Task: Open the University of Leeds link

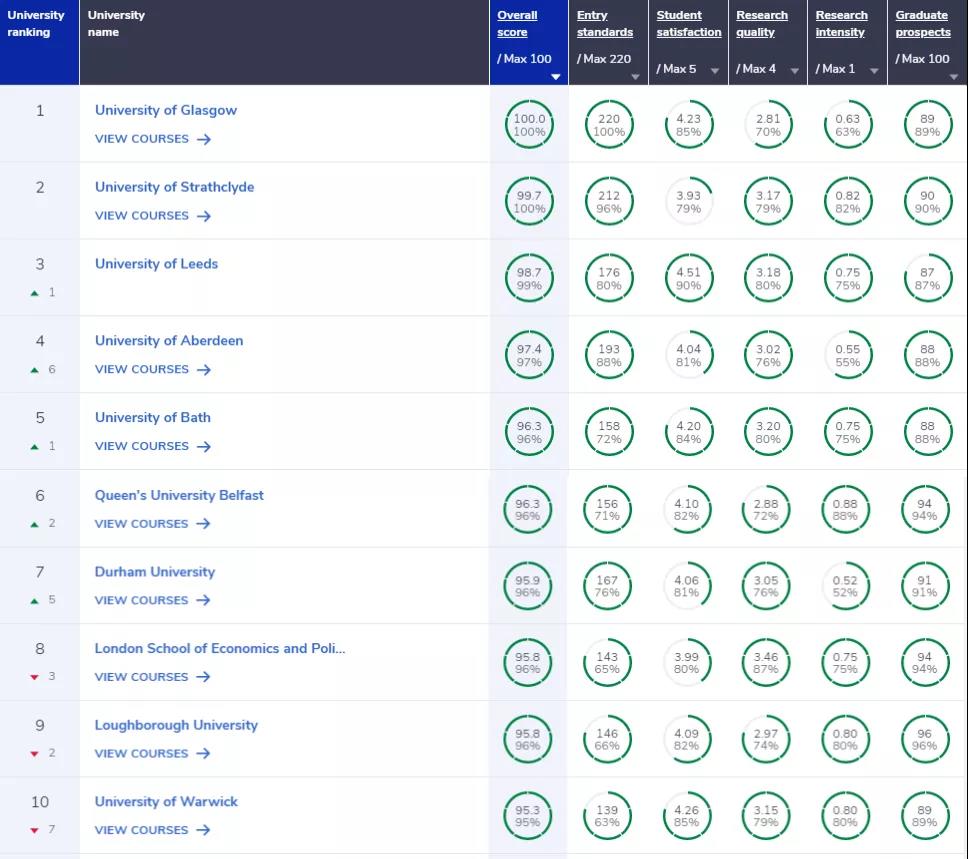Action: pyautogui.click(x=156, y=264)
